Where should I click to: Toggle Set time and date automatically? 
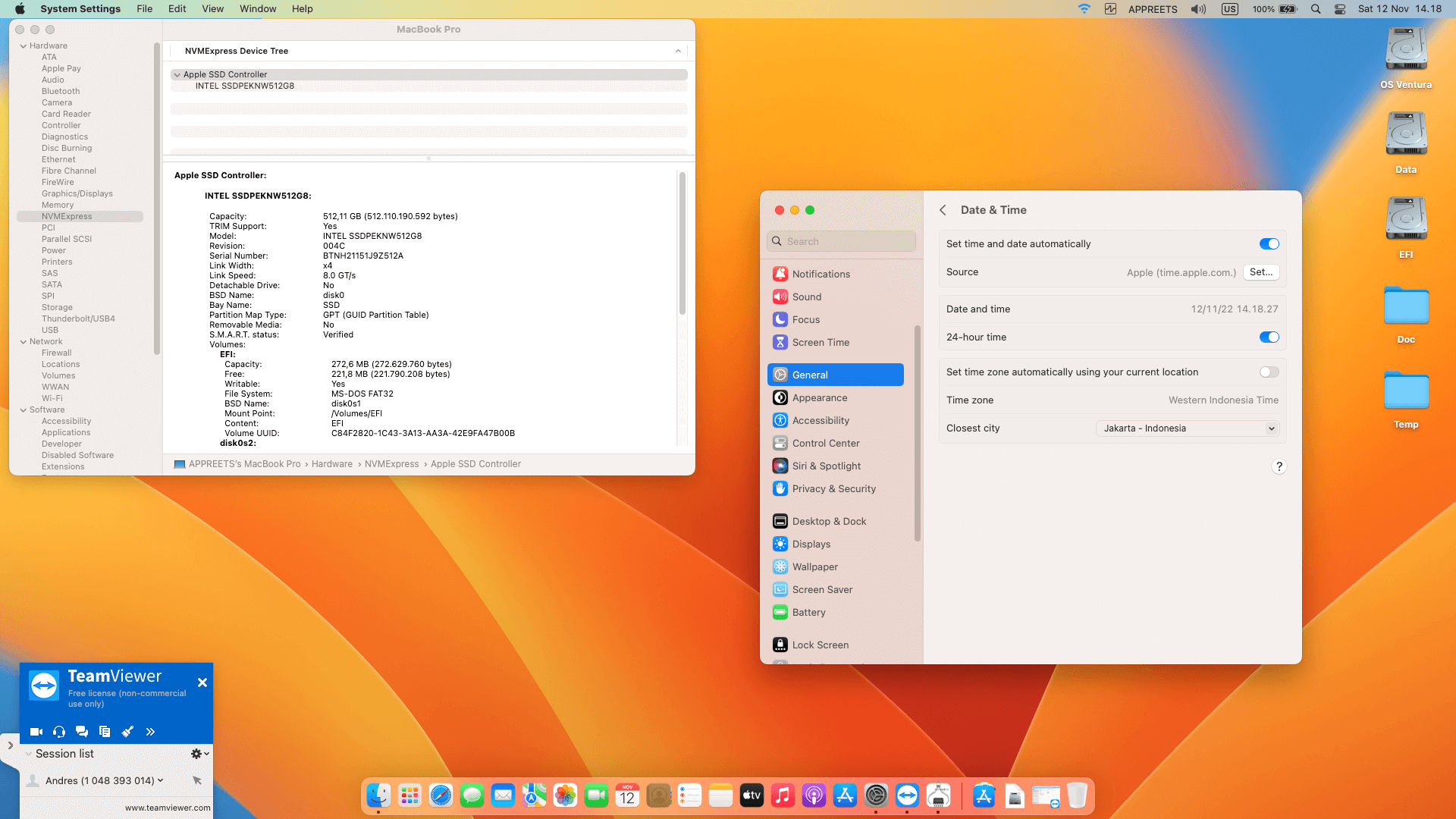[x=1269, y=243]
